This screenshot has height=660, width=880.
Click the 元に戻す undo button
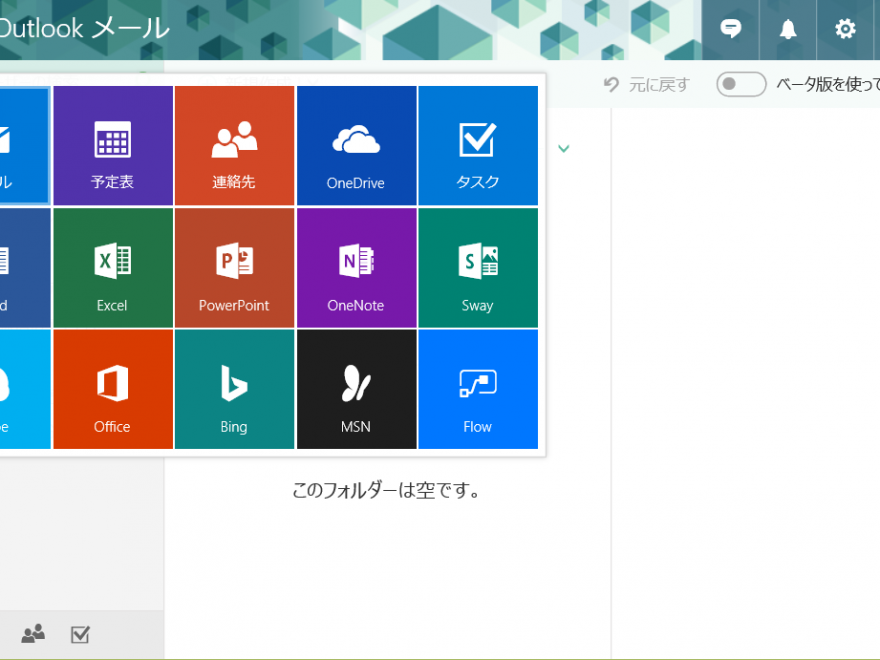click(x=646, y=85)
